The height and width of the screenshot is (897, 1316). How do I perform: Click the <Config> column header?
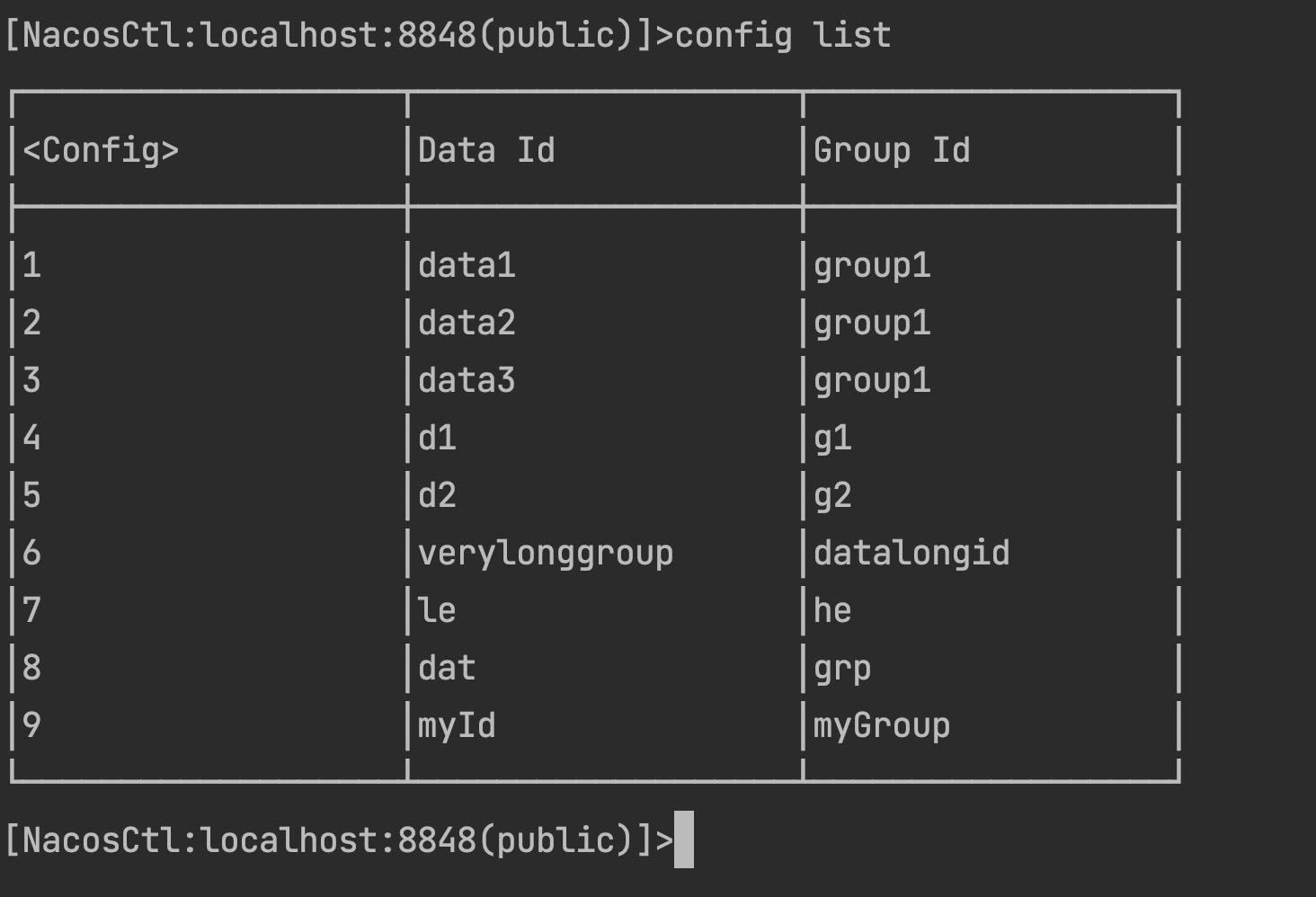pyautogui.click(x=101, y=150)
